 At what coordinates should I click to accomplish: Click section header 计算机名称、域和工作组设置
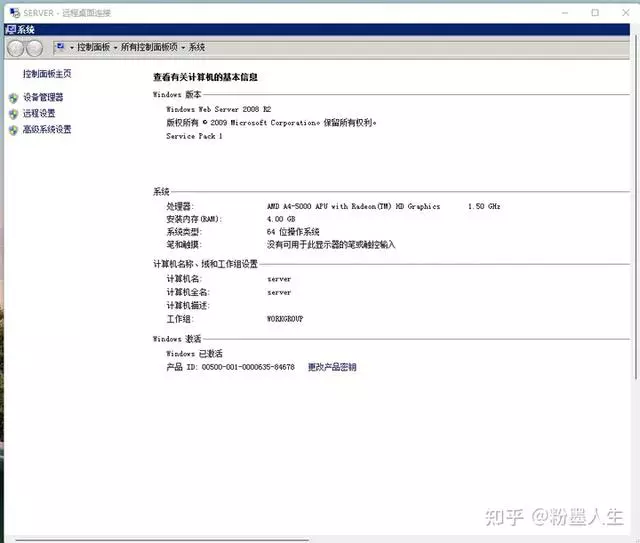coord(205,264)
